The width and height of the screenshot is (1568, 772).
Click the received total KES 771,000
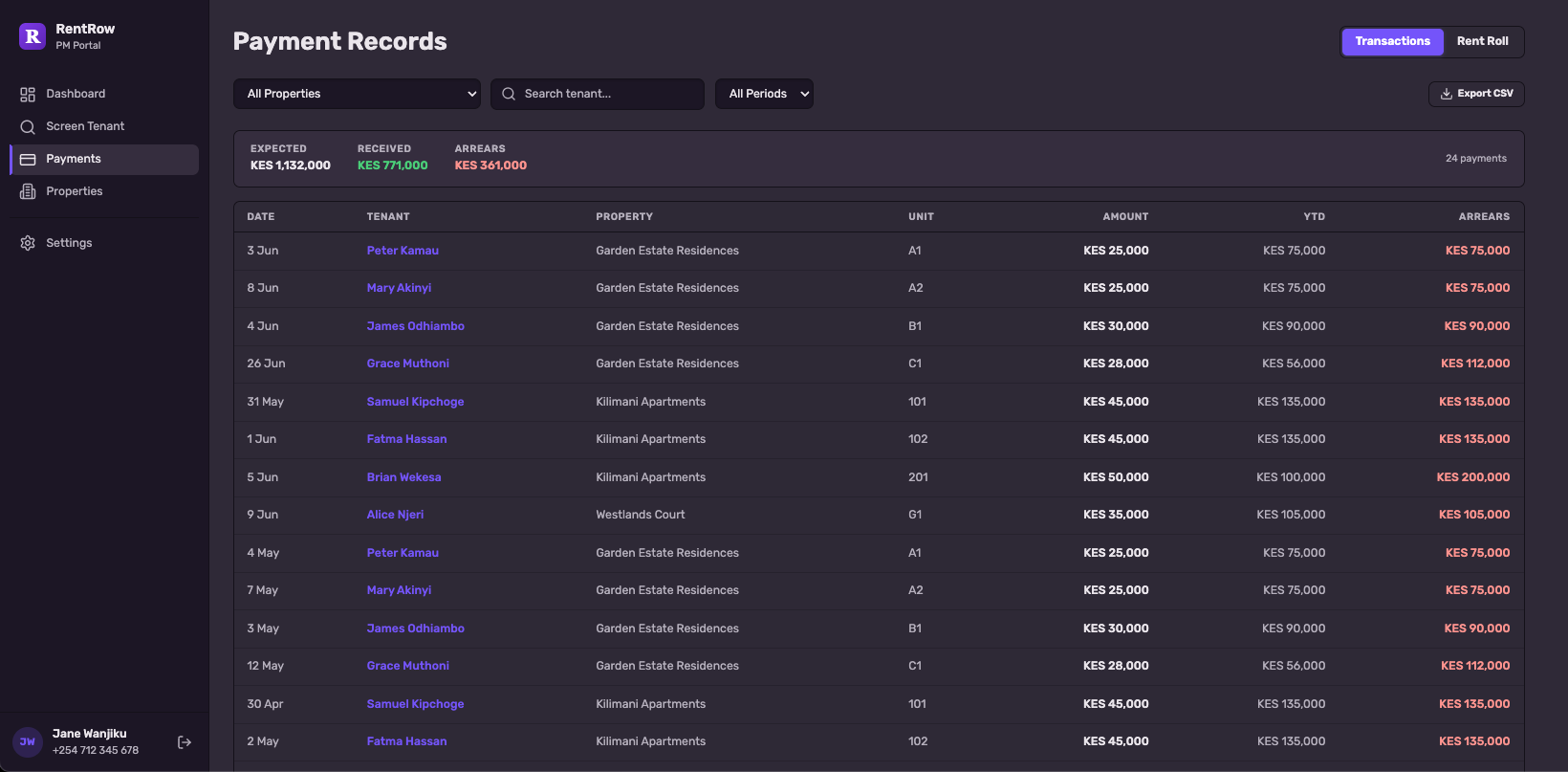coord(393,165)
